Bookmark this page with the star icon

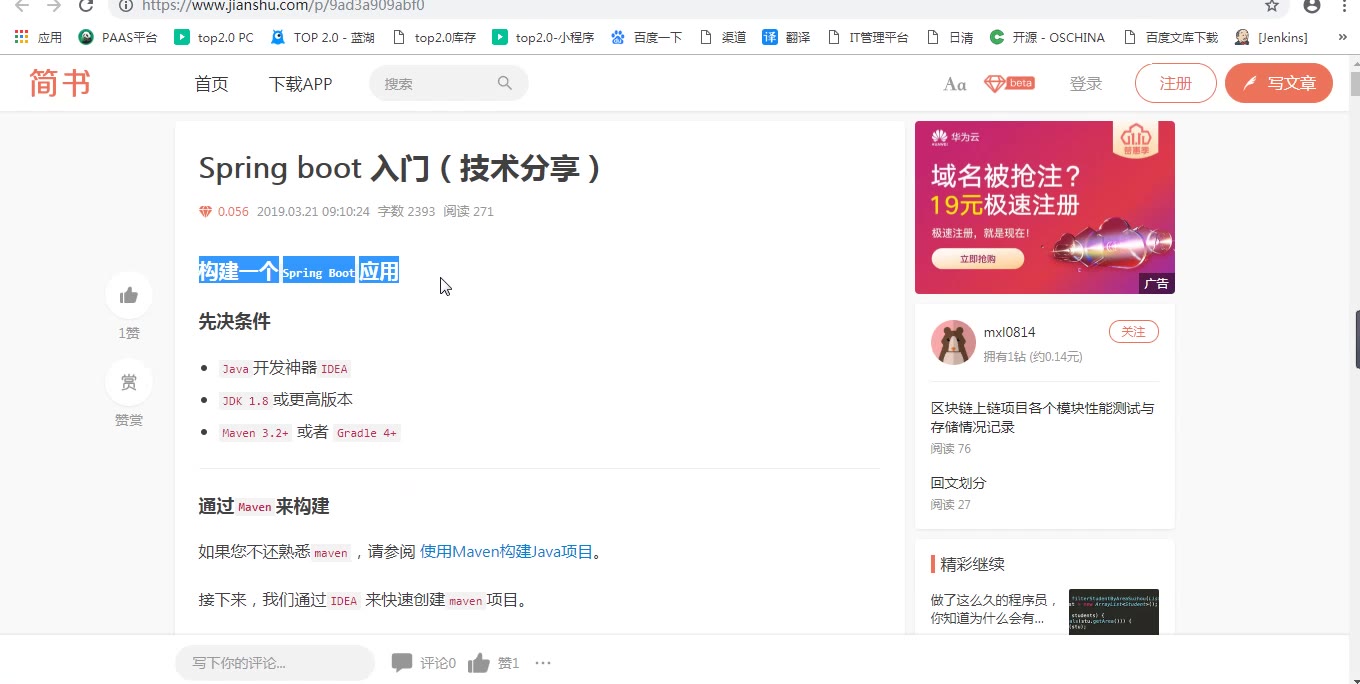tap(1272, 6)
